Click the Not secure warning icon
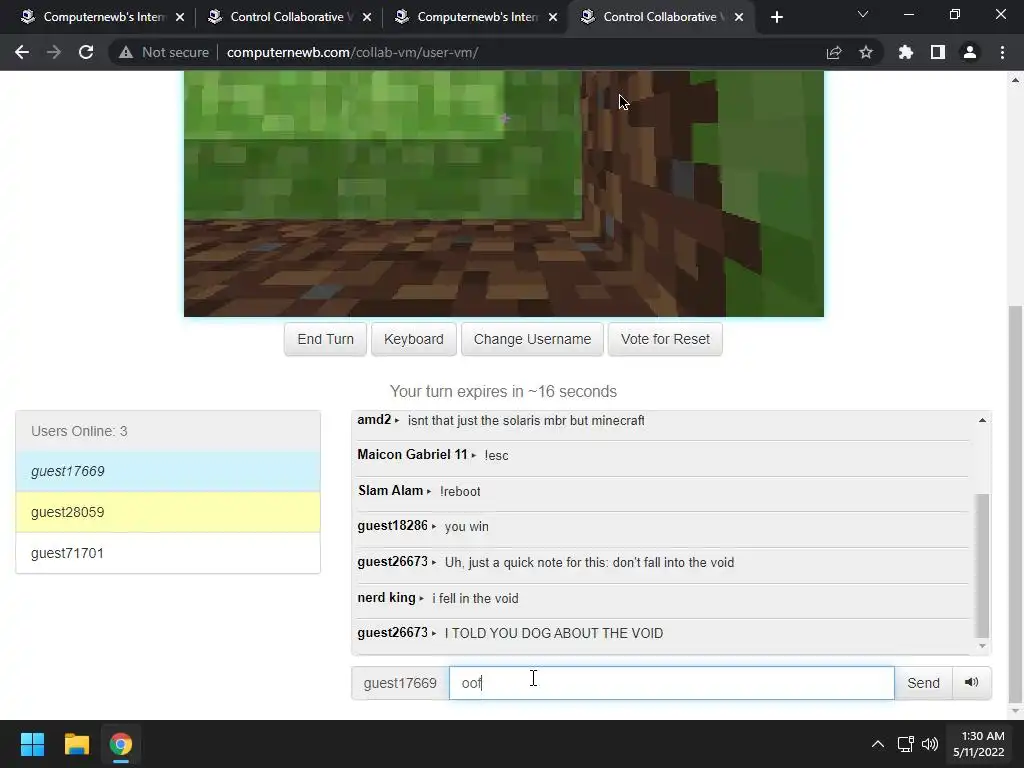Screen dimensions: 1024x768 tap(125, 52)
